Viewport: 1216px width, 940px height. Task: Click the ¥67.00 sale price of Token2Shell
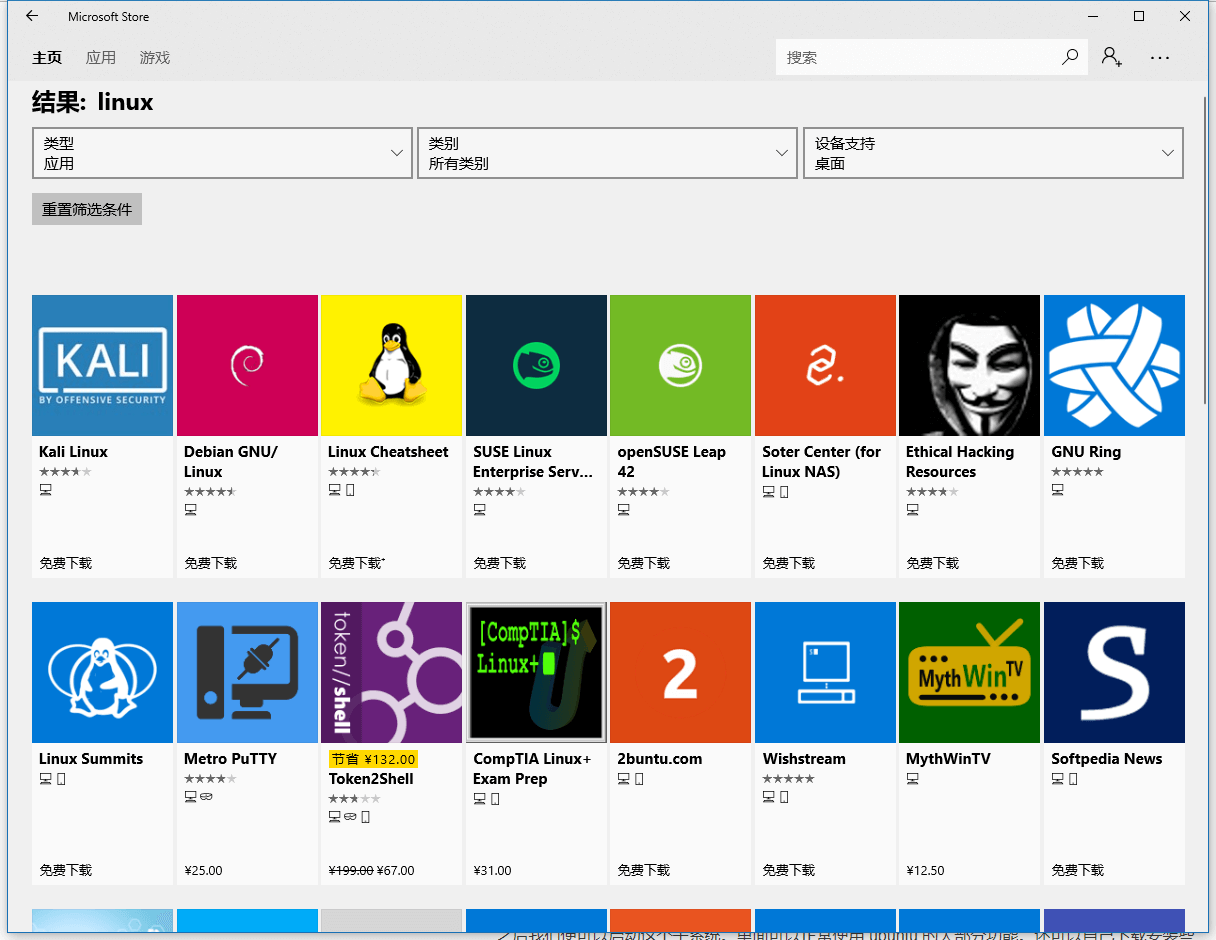(395, 870)
